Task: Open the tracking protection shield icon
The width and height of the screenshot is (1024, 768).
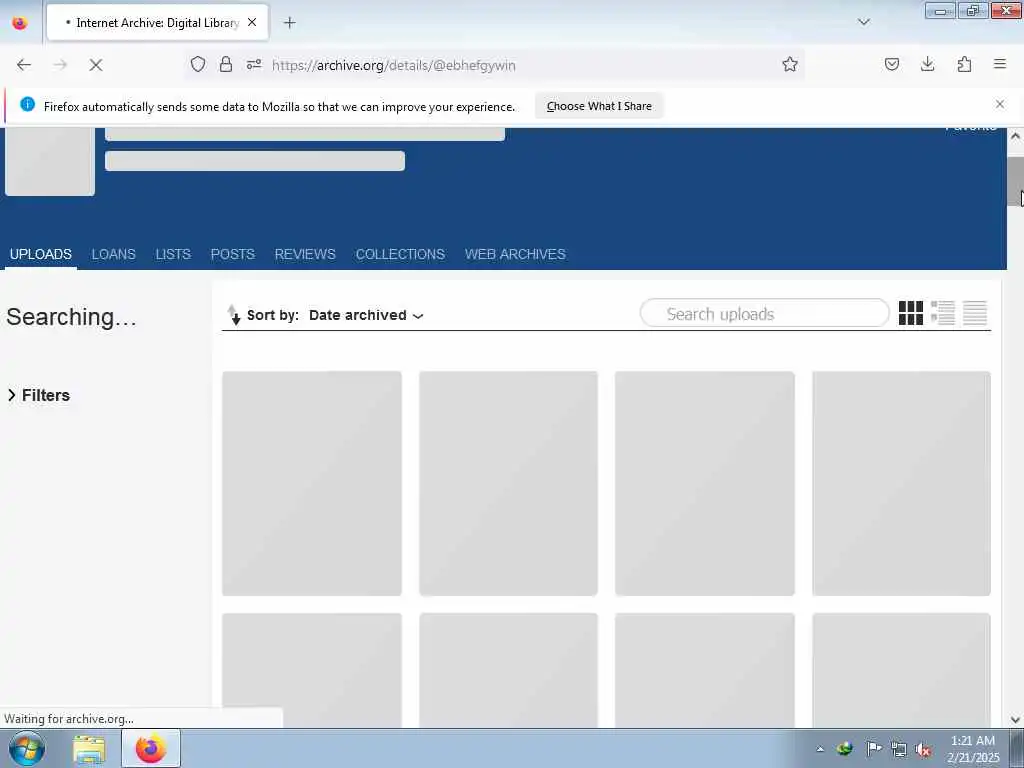Action: [198, 64]
